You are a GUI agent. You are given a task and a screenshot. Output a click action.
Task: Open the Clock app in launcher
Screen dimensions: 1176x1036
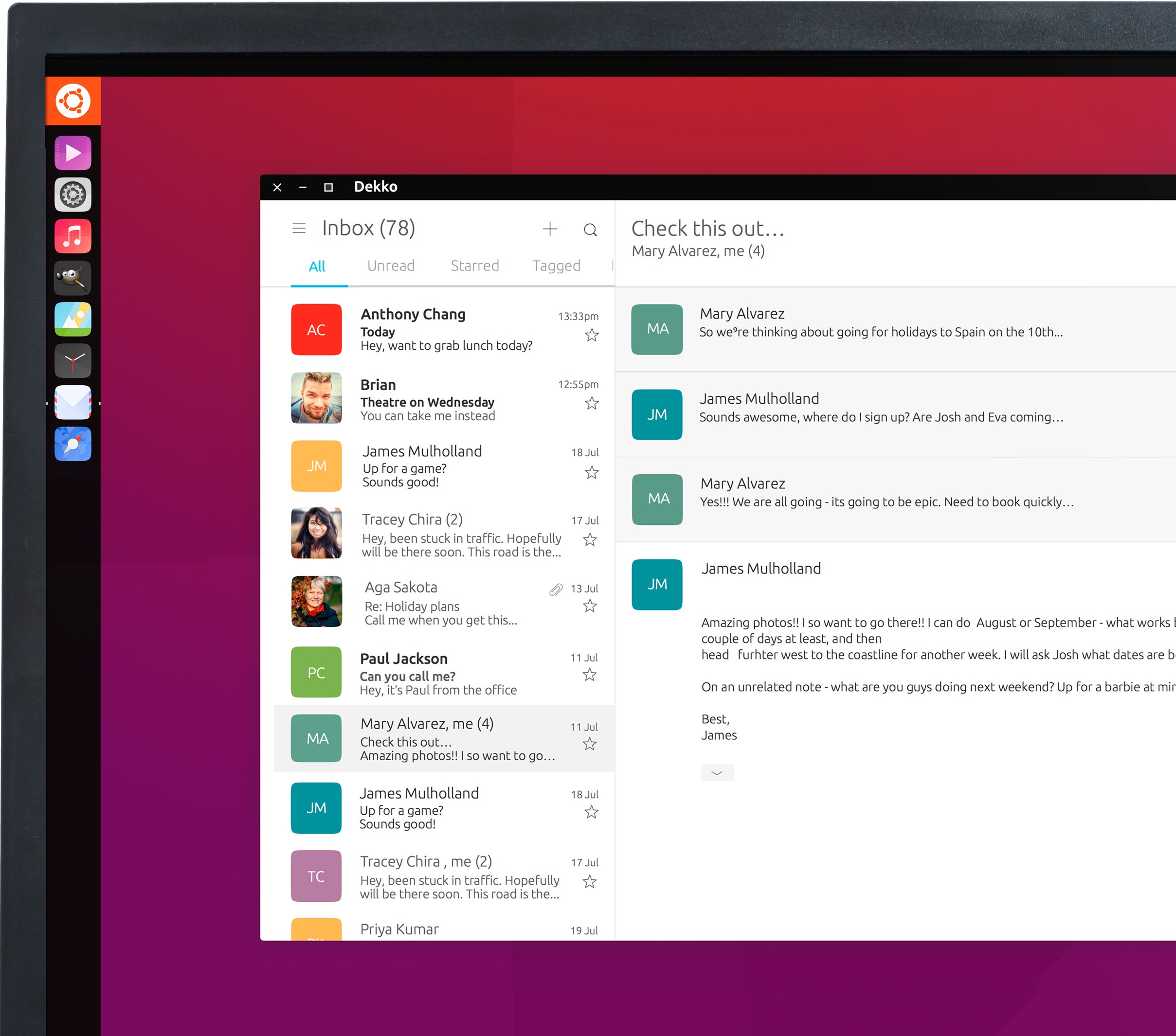(73, 361)
